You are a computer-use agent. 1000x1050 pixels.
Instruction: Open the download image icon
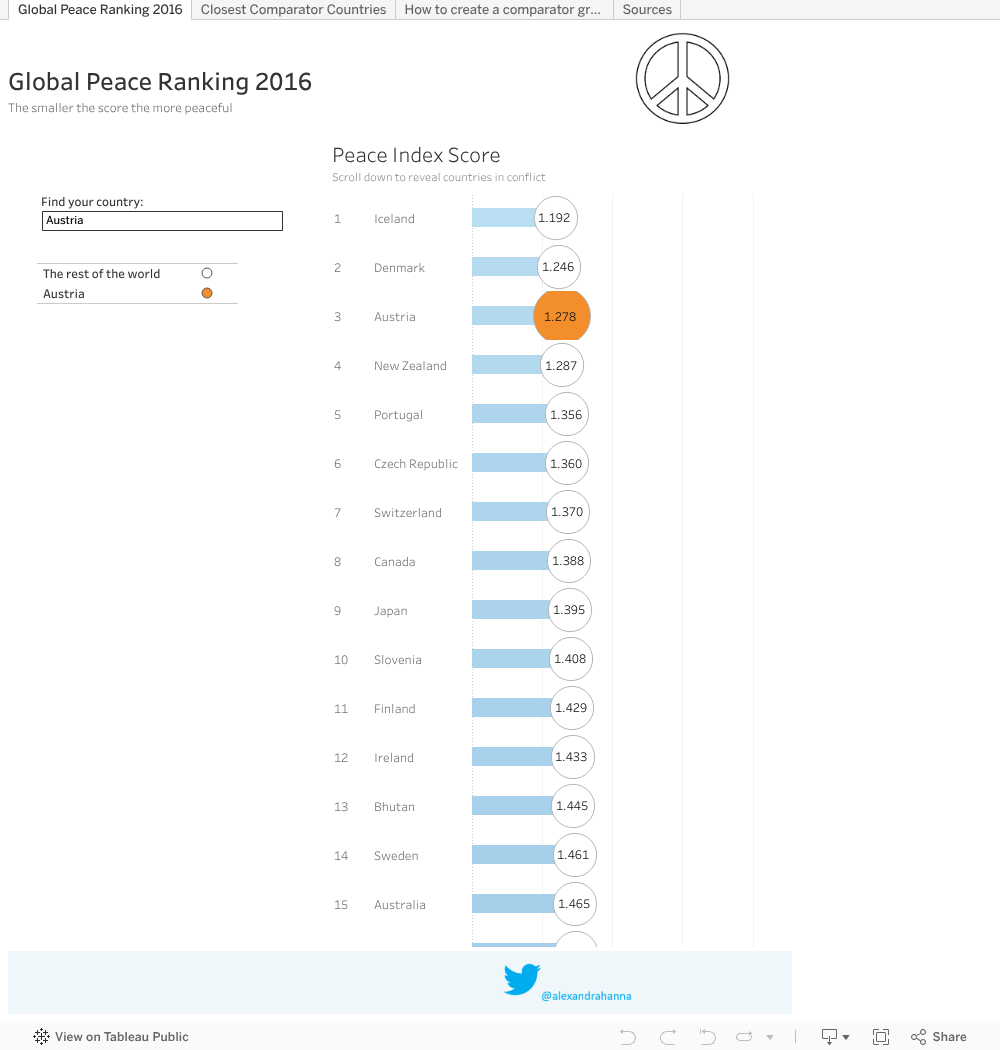[829, 1037]
